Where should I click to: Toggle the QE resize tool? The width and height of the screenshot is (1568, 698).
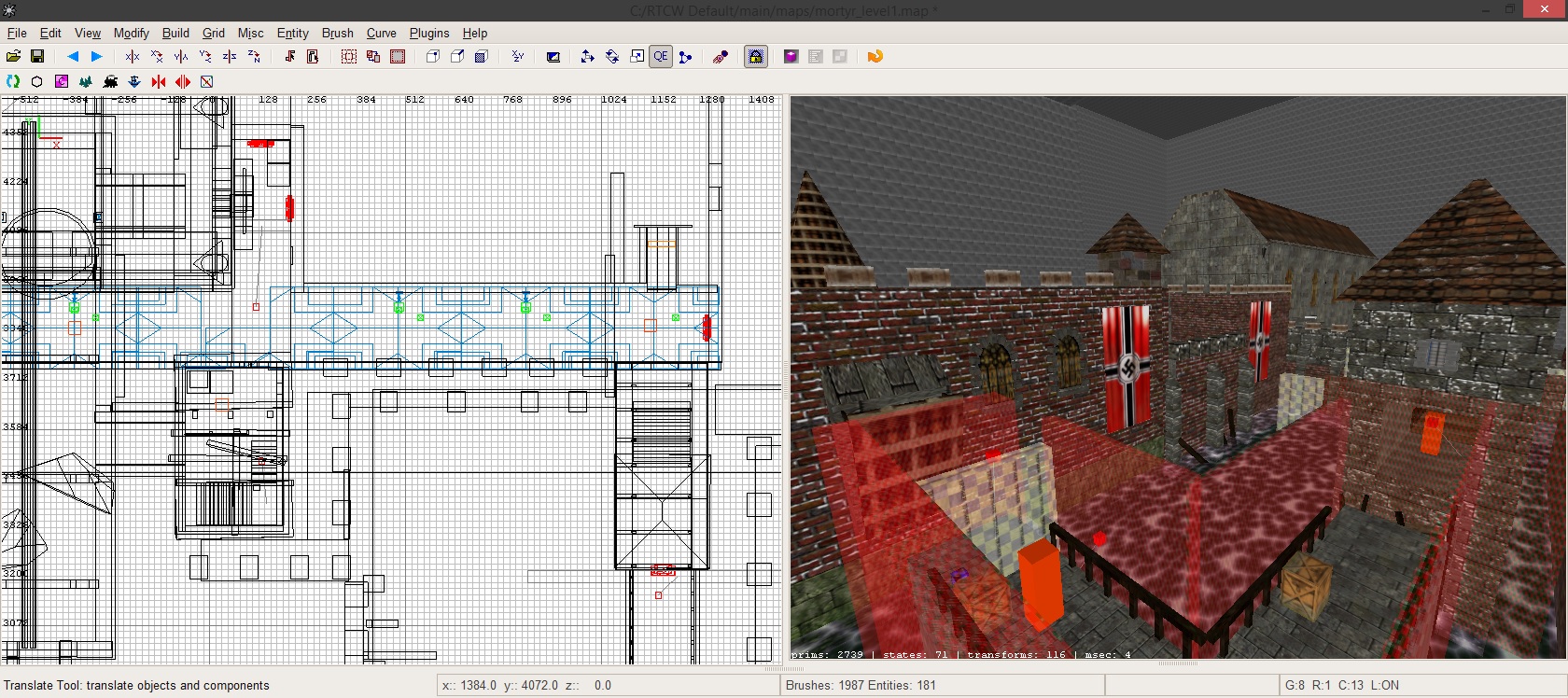(x=661, y=57)
